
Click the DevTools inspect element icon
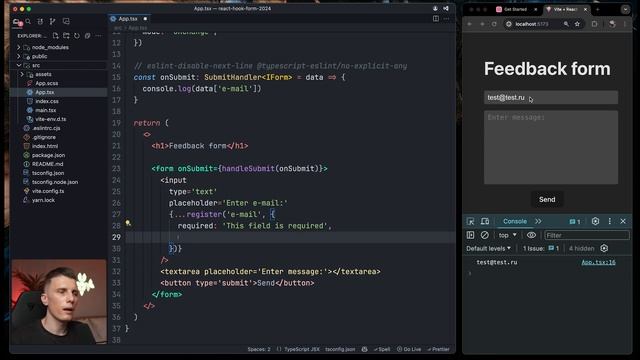coord(471,221)
